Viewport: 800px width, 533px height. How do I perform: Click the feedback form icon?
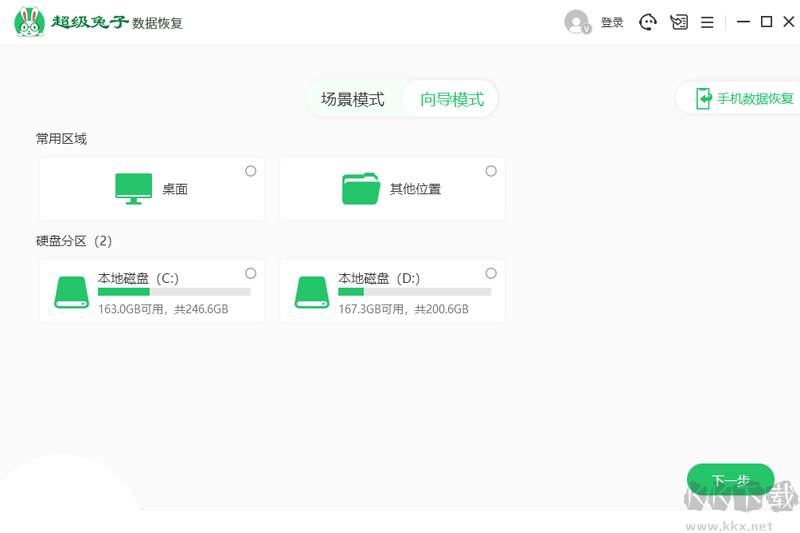click(x=679, y=22)
